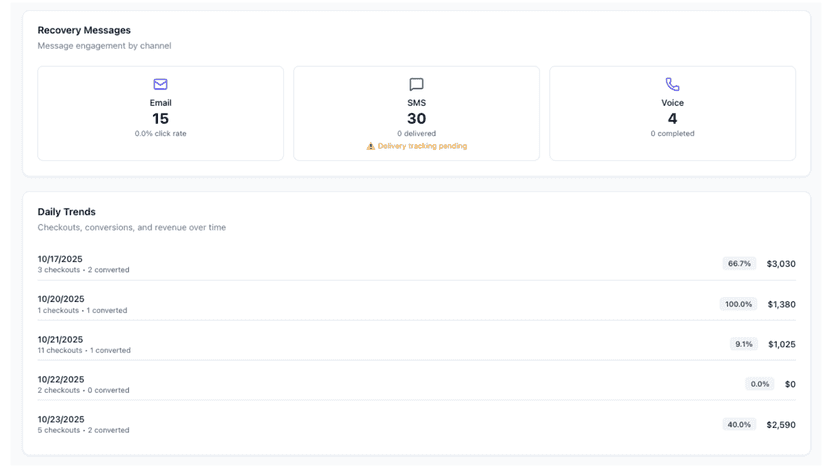Click the 100.0% conversion badge
This screenshot has width=828, height=466.
(738, 304)
